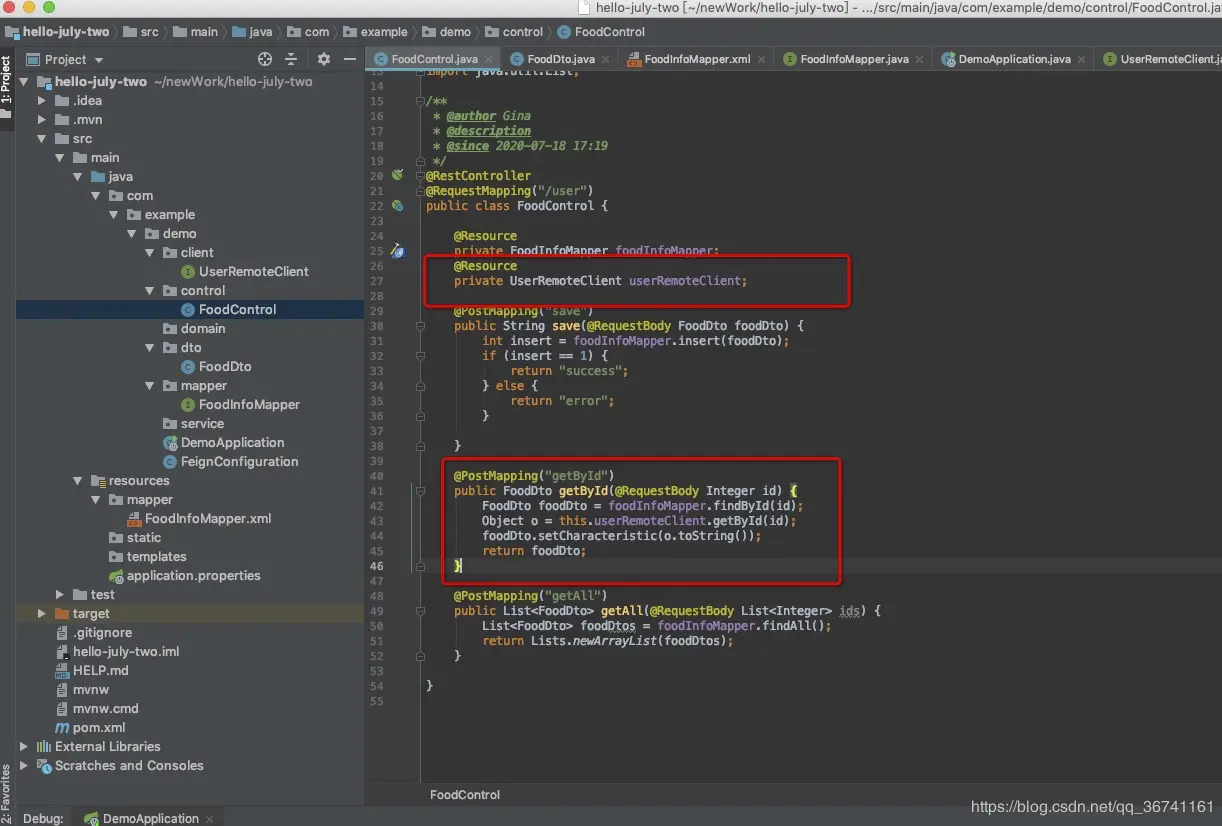Select UserRemoteClient in the project tree
The height and width of the screenshot is (826, 1222).
(x=253, y=271)
